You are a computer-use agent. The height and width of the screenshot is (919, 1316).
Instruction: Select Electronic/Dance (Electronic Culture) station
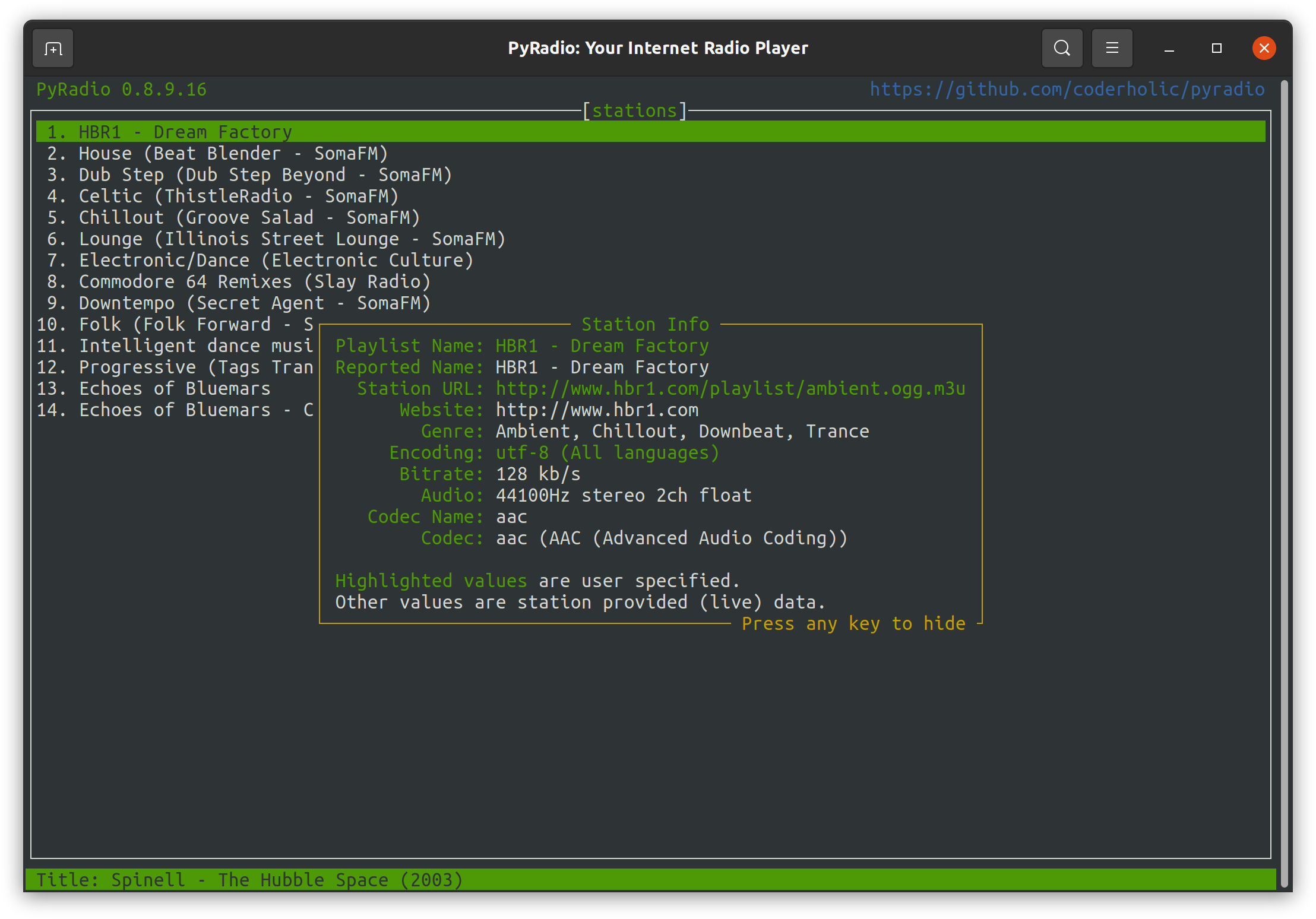pyautogui.click(x=260, y=260)
